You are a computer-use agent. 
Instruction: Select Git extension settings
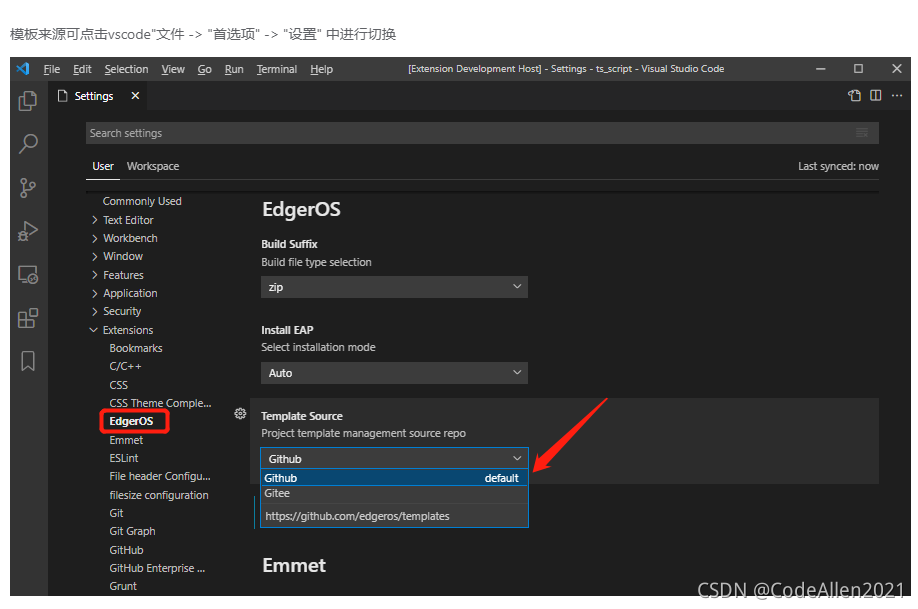click(x=116, y=514)
